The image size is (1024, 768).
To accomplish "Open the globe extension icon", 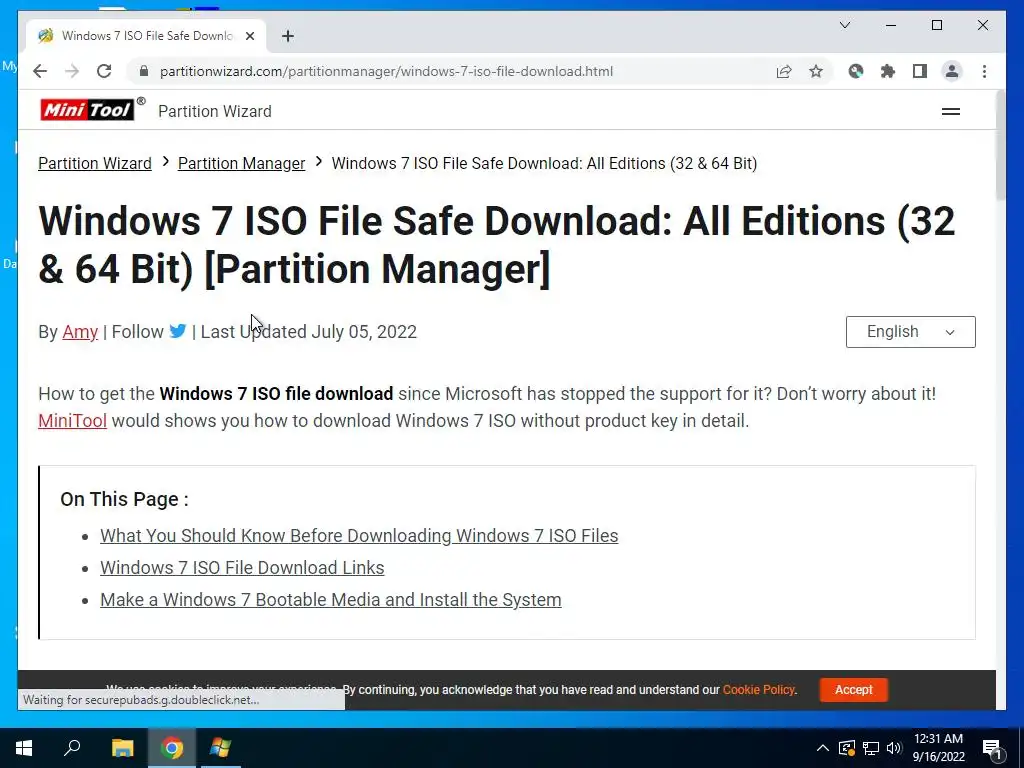I will pyautogui.click(x=856, y=71).
